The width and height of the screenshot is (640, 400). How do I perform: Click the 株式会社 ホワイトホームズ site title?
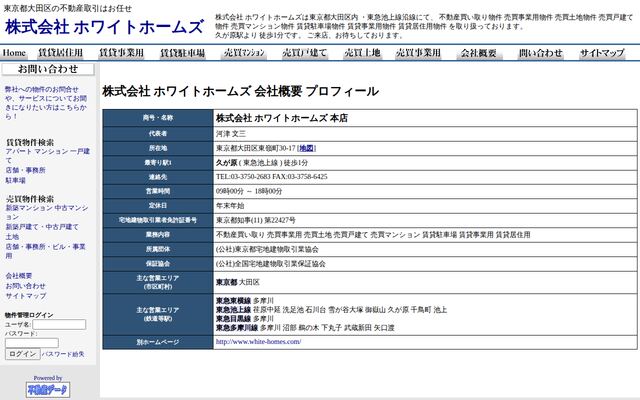pos(104,27)
